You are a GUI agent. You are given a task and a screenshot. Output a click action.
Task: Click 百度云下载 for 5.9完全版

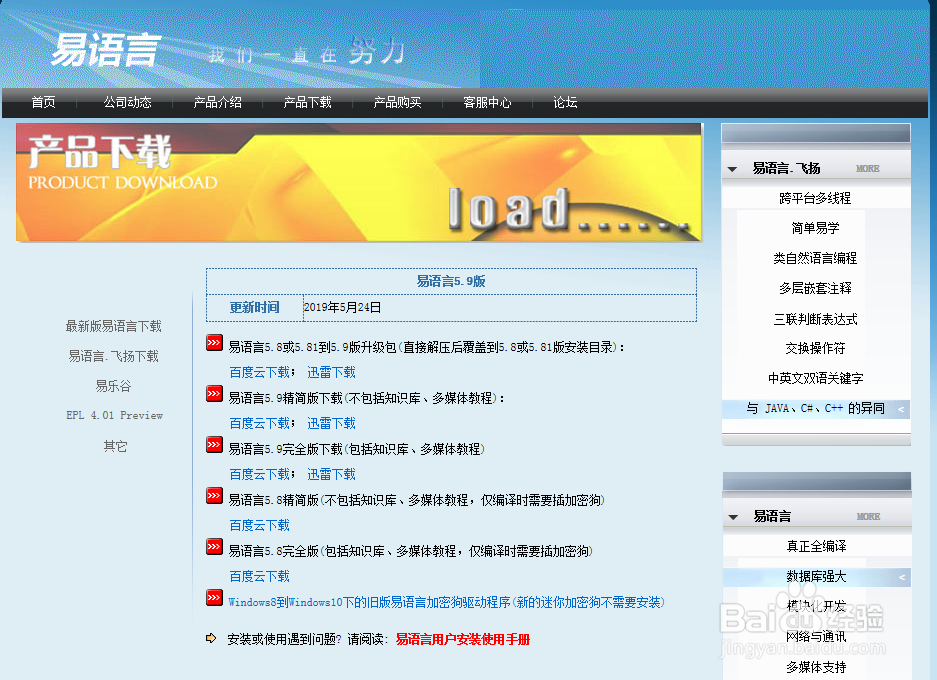pos(259,474)
